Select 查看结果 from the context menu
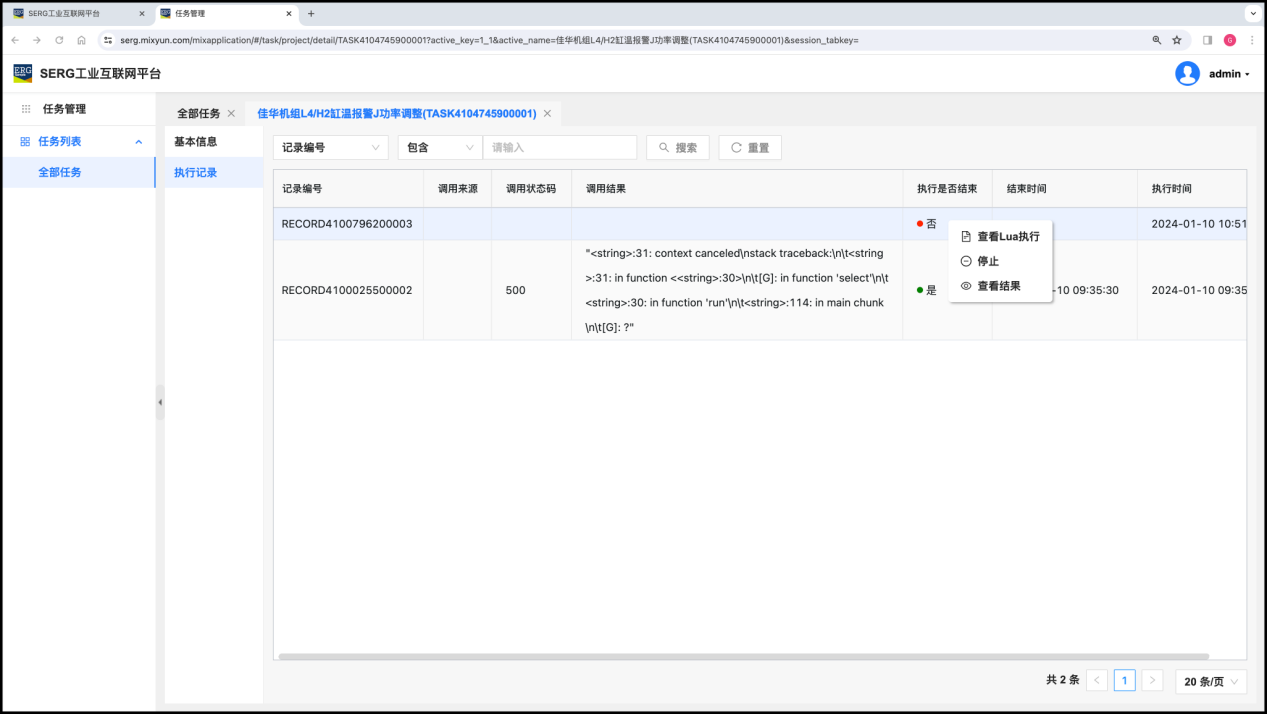Screen dimensions: 1267x714 998,286
